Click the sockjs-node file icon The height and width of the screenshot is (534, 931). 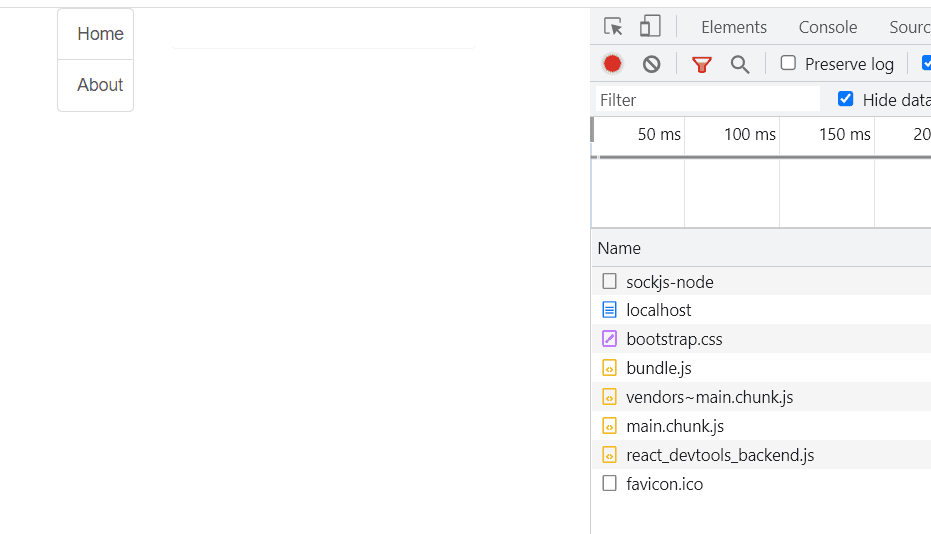609,281
